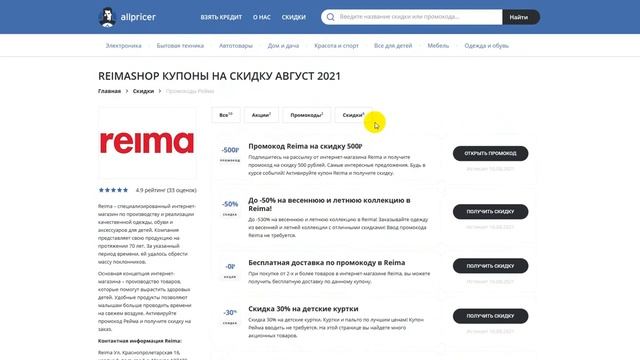640x360 pixels.
Task: Select the Акции filter tab
Action: (261, 115)
